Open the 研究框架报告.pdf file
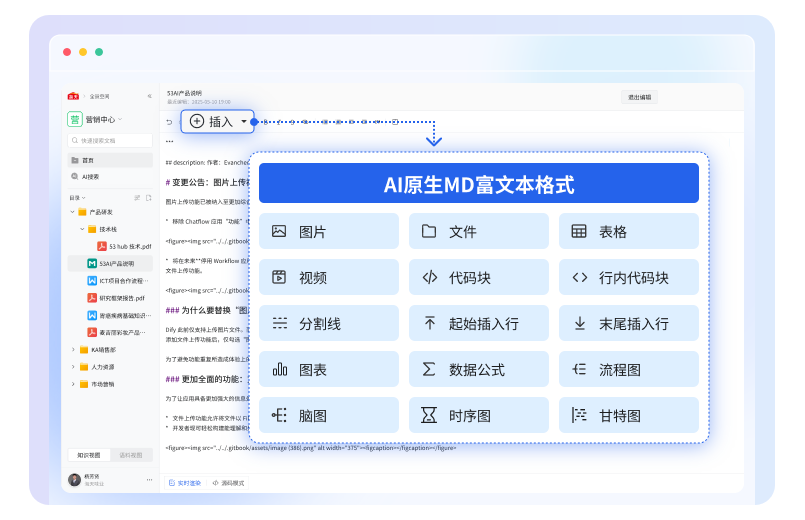This screenshot has width=805, height=520. point(117,298)
